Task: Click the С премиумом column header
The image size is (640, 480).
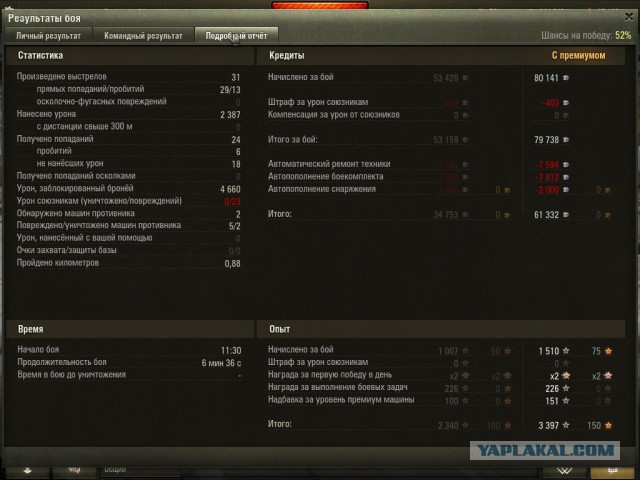Action: coord(578,56)
